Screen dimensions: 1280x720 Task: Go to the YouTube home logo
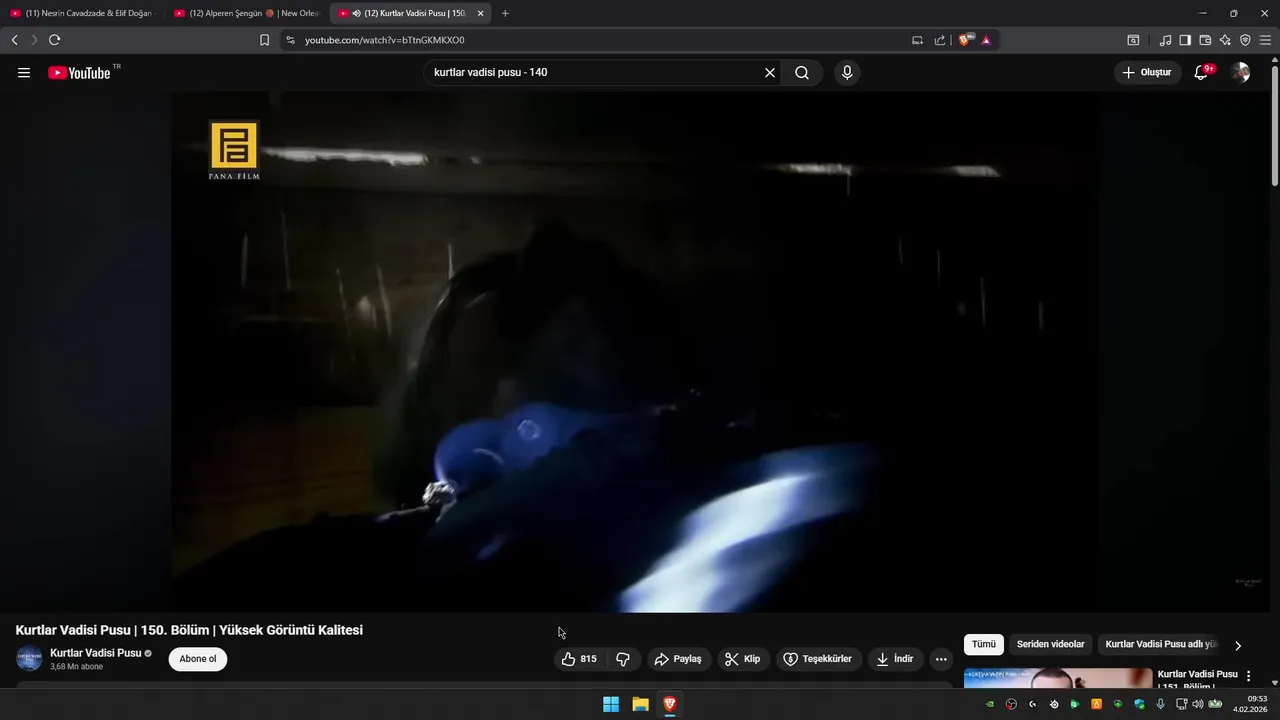(x=79, y=73)
